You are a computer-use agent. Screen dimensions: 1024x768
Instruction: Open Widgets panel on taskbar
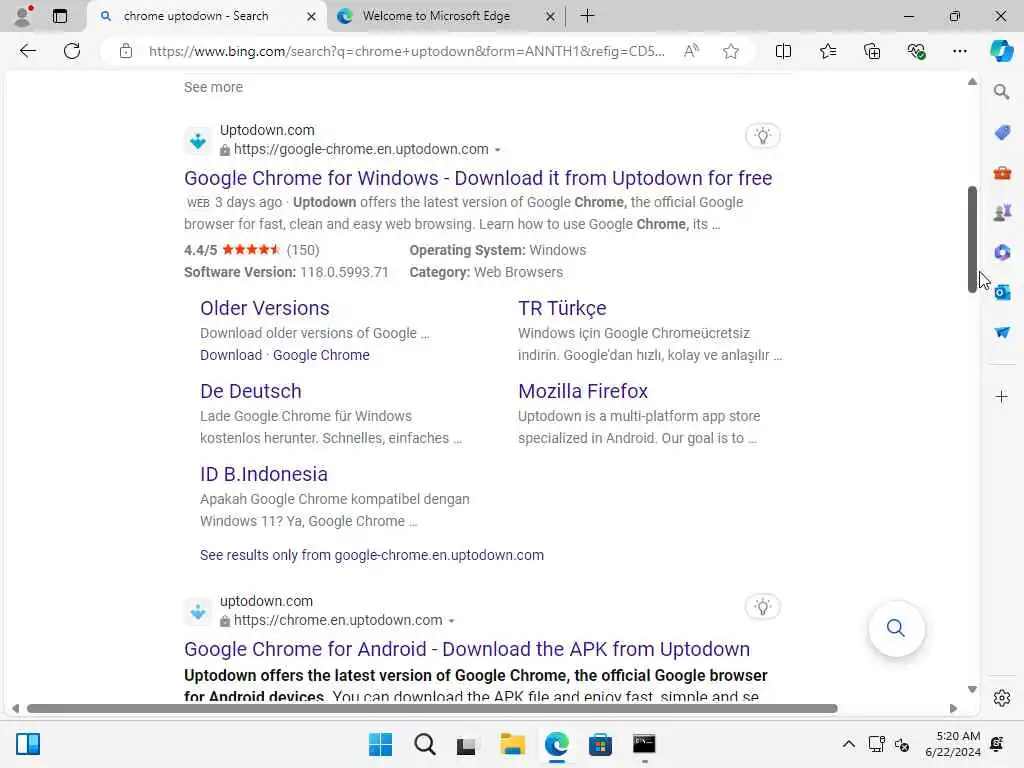click(x=28, y=744)
